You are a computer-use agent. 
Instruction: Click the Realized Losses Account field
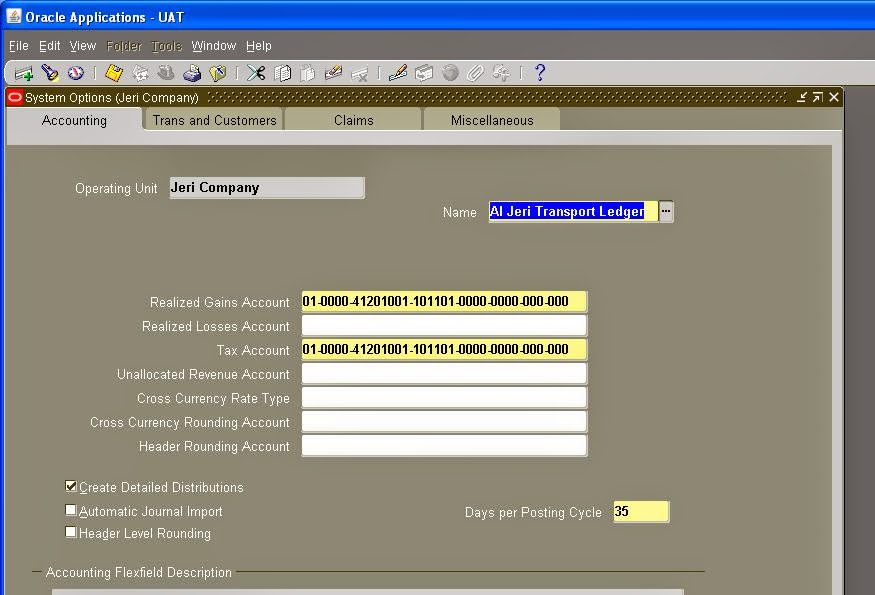coord(443,326)
